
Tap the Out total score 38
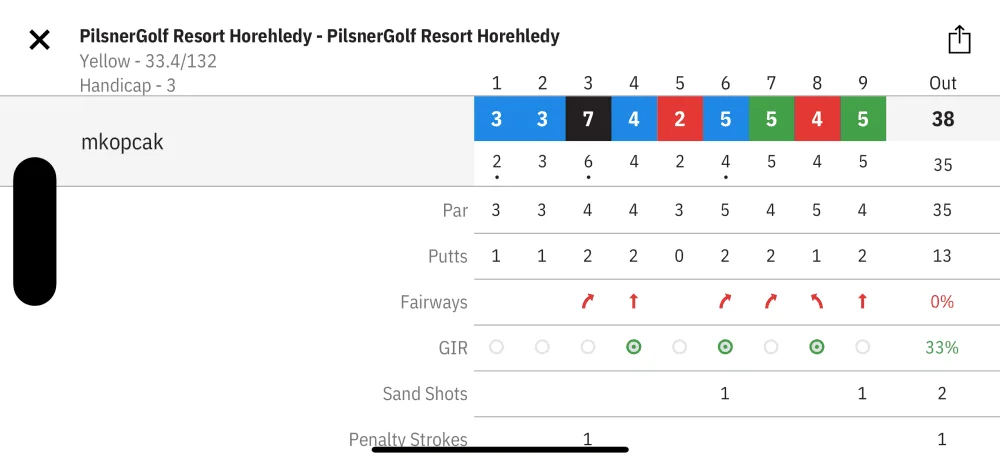(x=943, y=119)
